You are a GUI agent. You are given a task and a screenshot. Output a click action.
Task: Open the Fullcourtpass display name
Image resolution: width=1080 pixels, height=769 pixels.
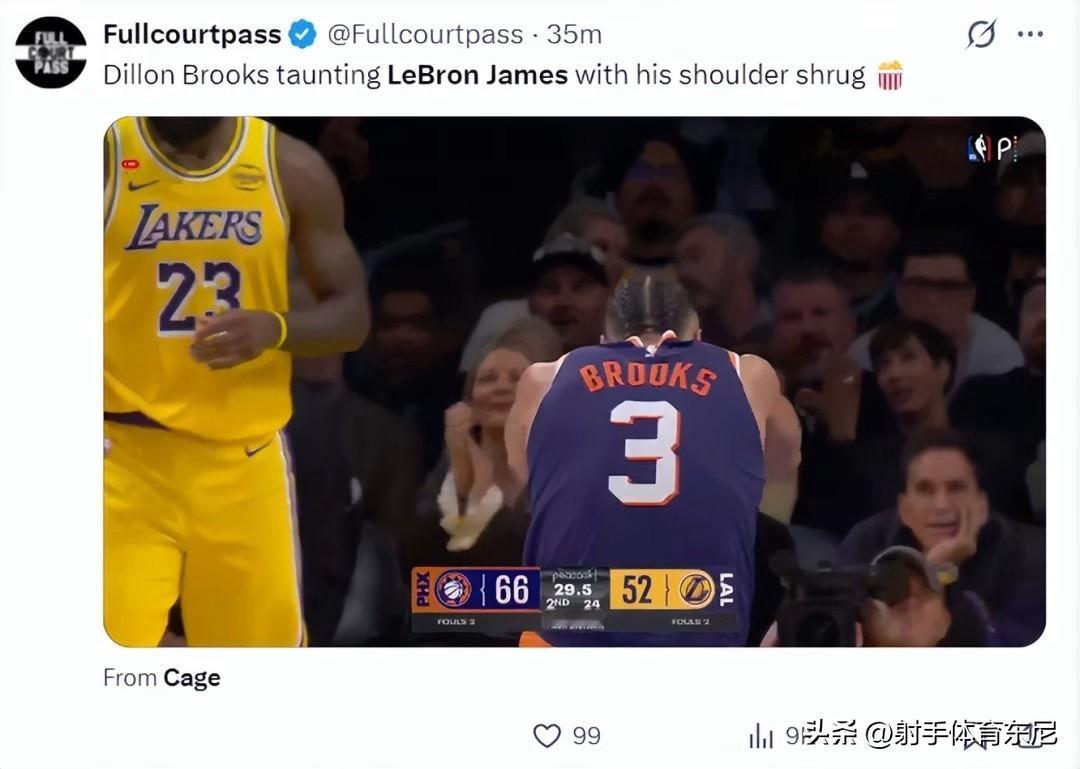pos(192,34)
